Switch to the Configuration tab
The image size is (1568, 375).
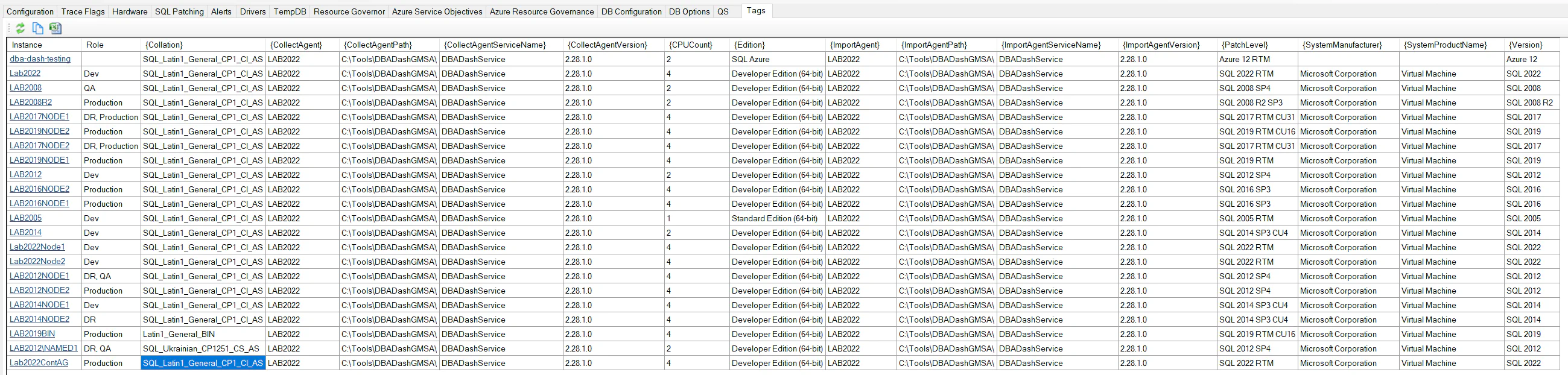pos(30,11)
